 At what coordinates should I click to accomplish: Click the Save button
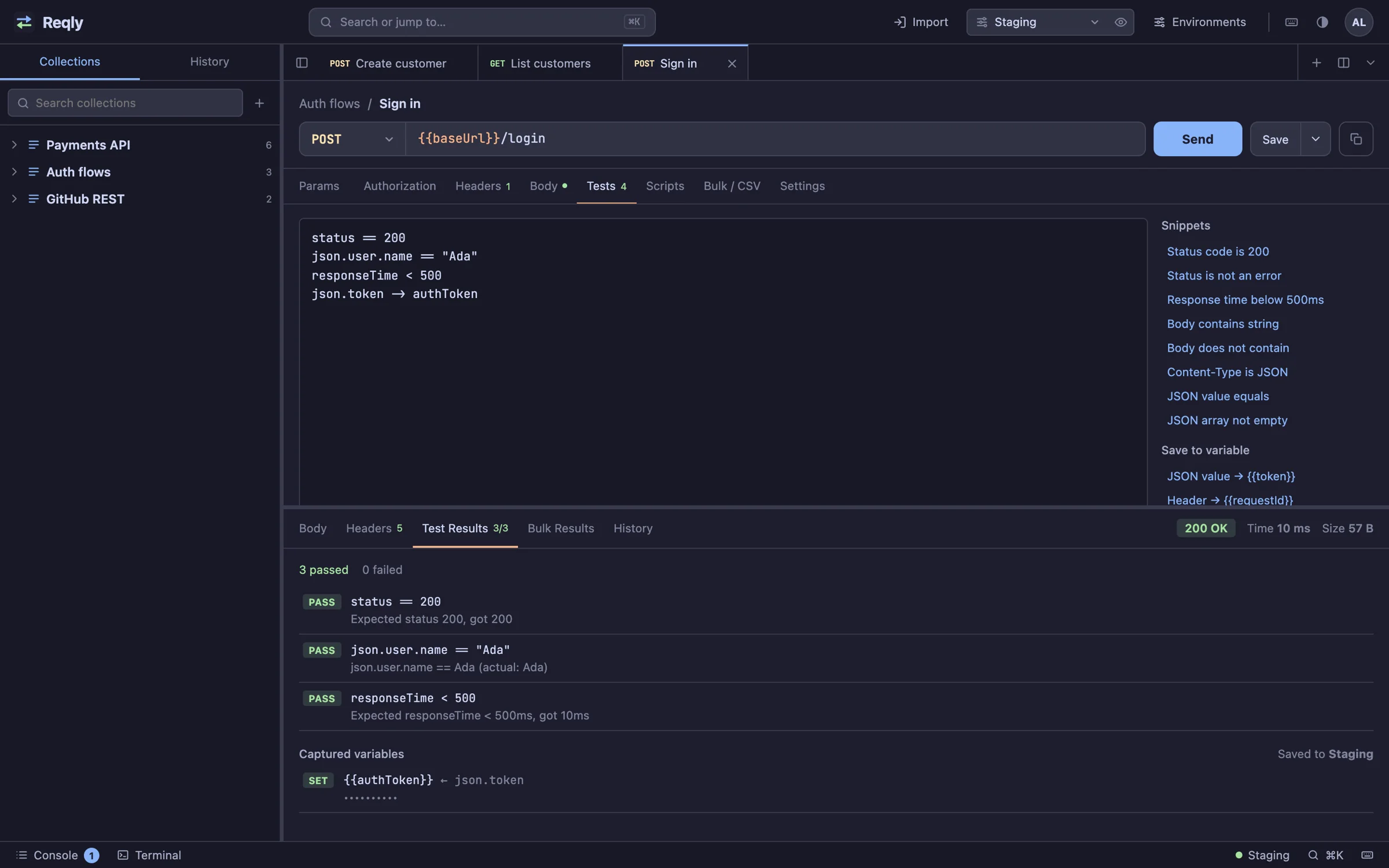coord(1275,139)
